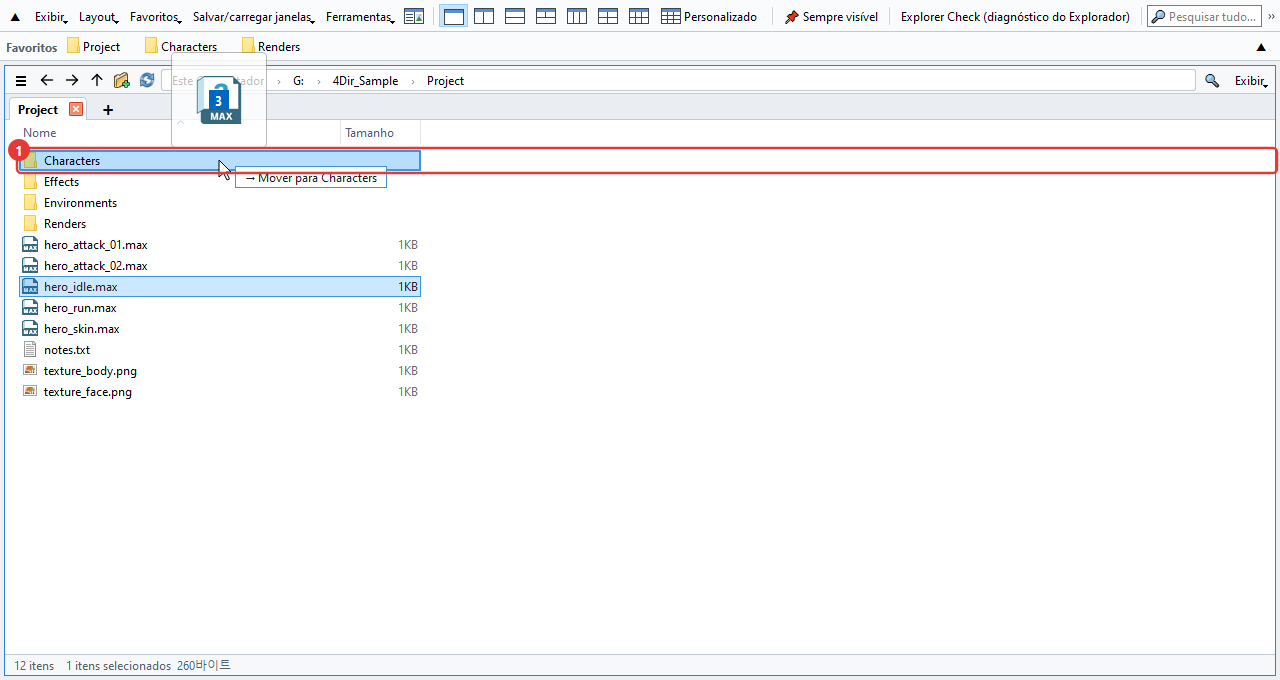The height and width of the screenshot is (680, 1280).
Task: Select the single-pane layout icon
Action: tap(453, 17)
